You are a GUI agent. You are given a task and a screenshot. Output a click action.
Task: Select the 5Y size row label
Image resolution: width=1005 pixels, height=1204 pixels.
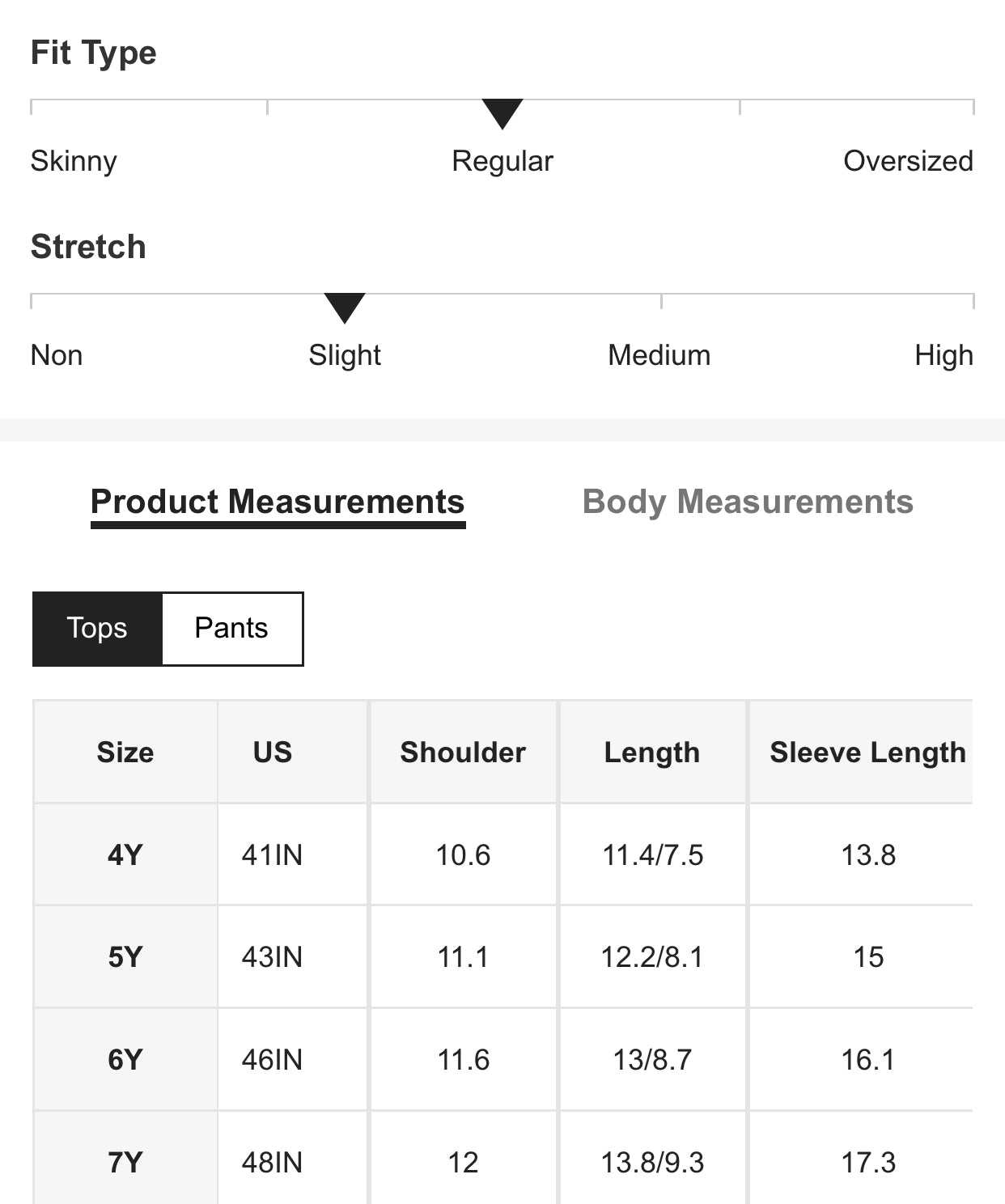click(x=125, y=957)
